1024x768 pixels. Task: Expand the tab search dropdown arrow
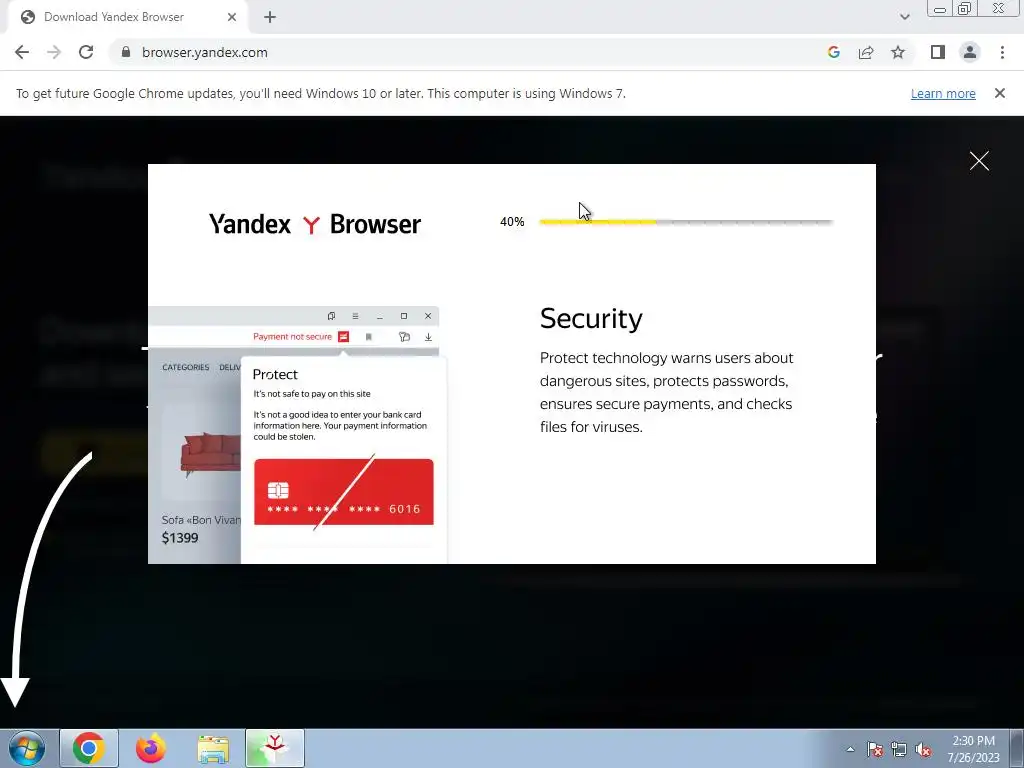coord(904,17)
